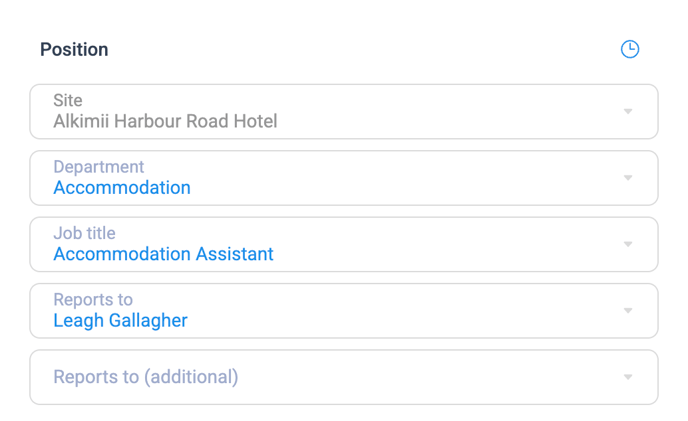Change the Accommodation Assistant selection
688x421 pixels.
pos(163,254)
